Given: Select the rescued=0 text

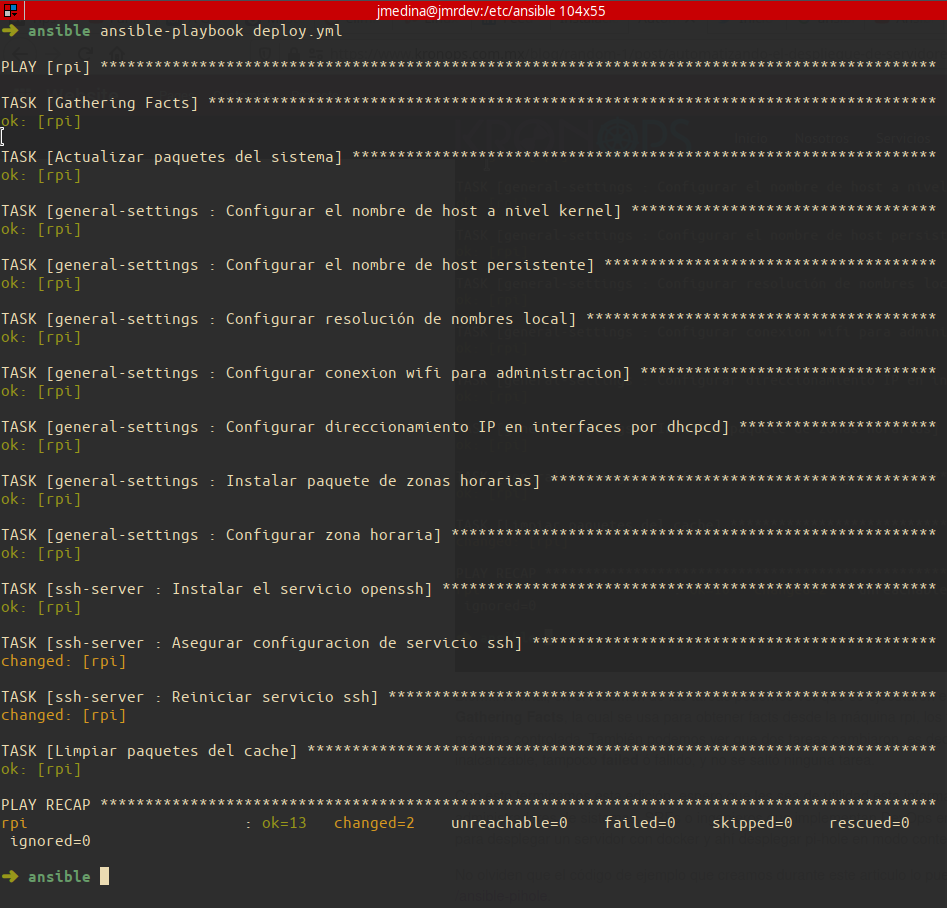Looking at the screenshot, I should click(x=868, y=822).
